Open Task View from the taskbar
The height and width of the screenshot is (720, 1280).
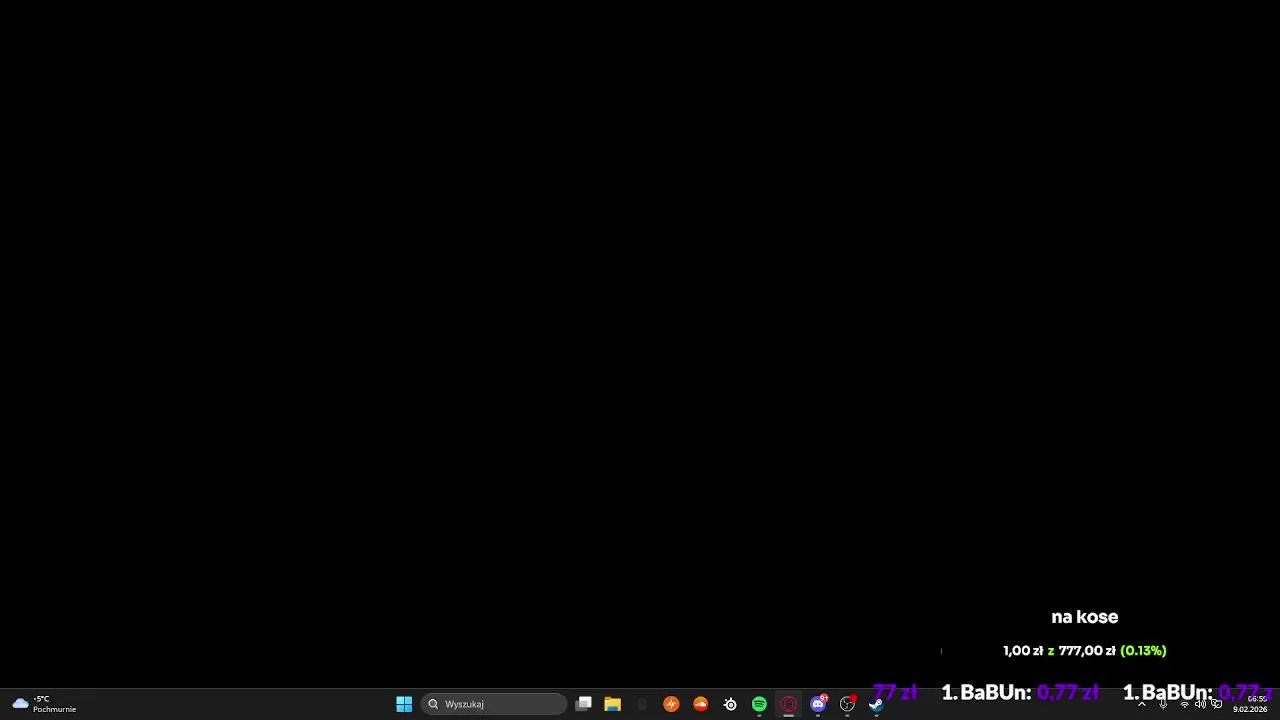(584, 704)
